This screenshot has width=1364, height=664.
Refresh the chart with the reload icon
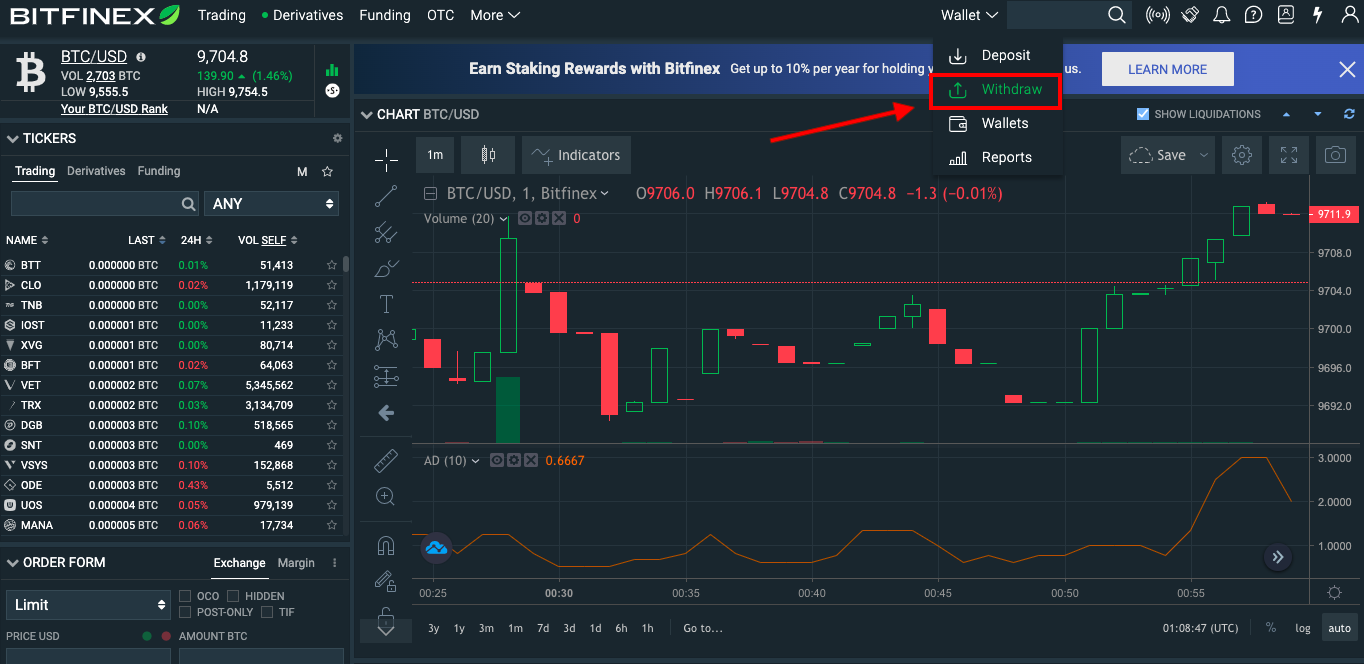tap(1349, 114)
